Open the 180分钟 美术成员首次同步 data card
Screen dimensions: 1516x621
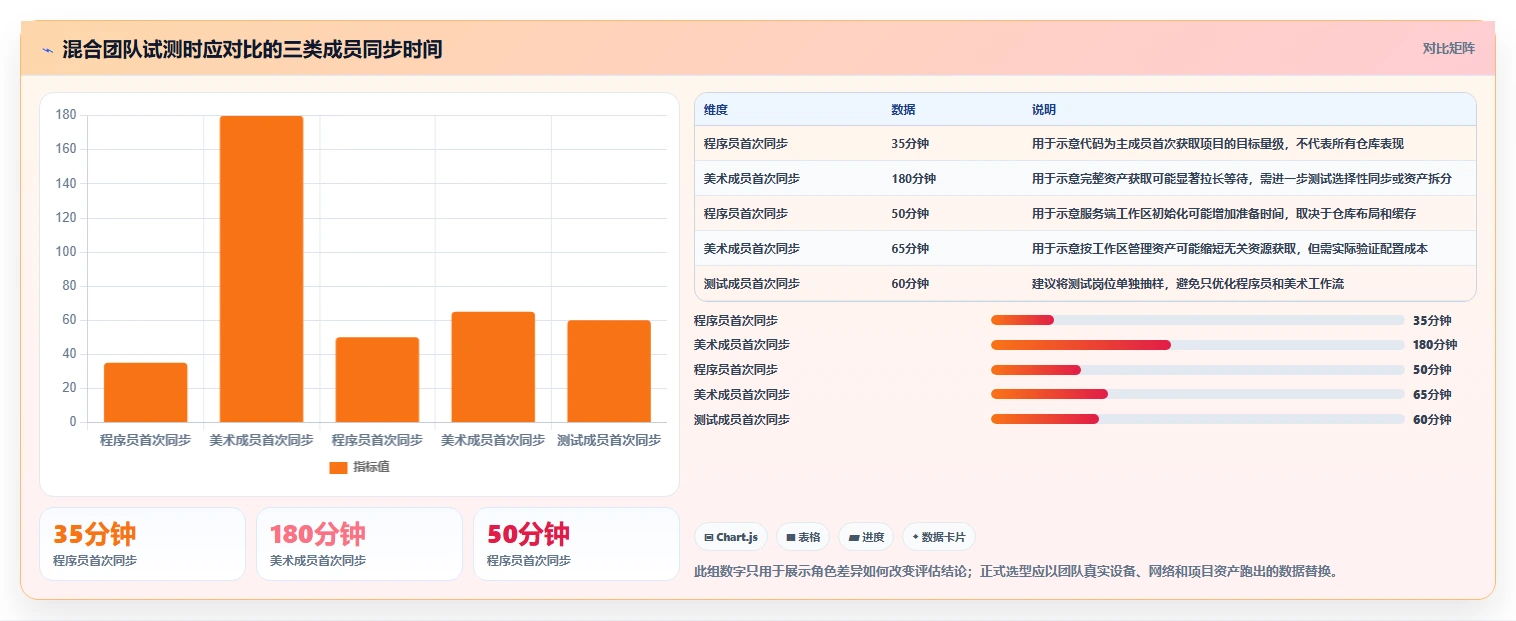[x=359, y=544]
